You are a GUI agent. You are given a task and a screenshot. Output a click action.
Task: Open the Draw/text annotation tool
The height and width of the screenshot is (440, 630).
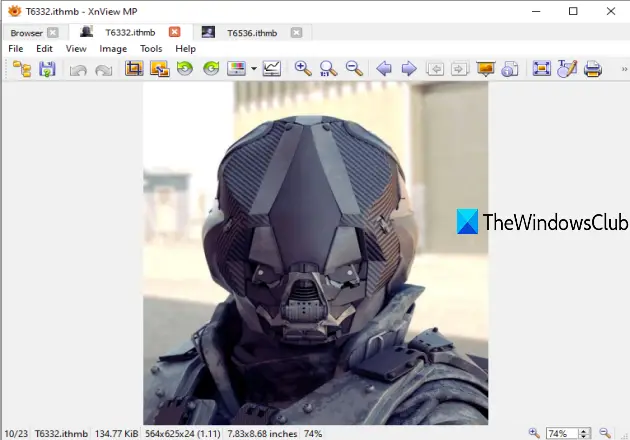(x=567, y=69)
